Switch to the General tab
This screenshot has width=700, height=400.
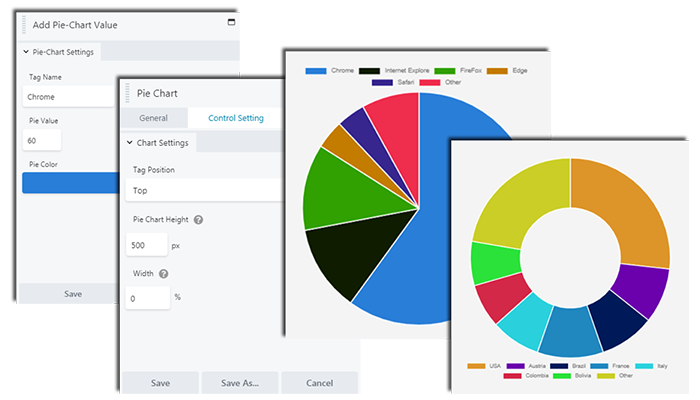coord(153,118)
